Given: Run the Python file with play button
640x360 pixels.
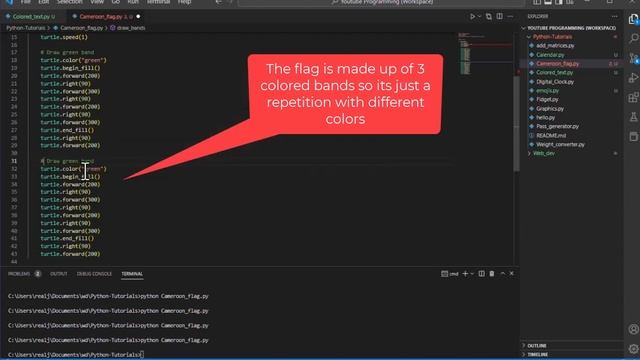Looking at the screenshot, I should pos(472,16).
